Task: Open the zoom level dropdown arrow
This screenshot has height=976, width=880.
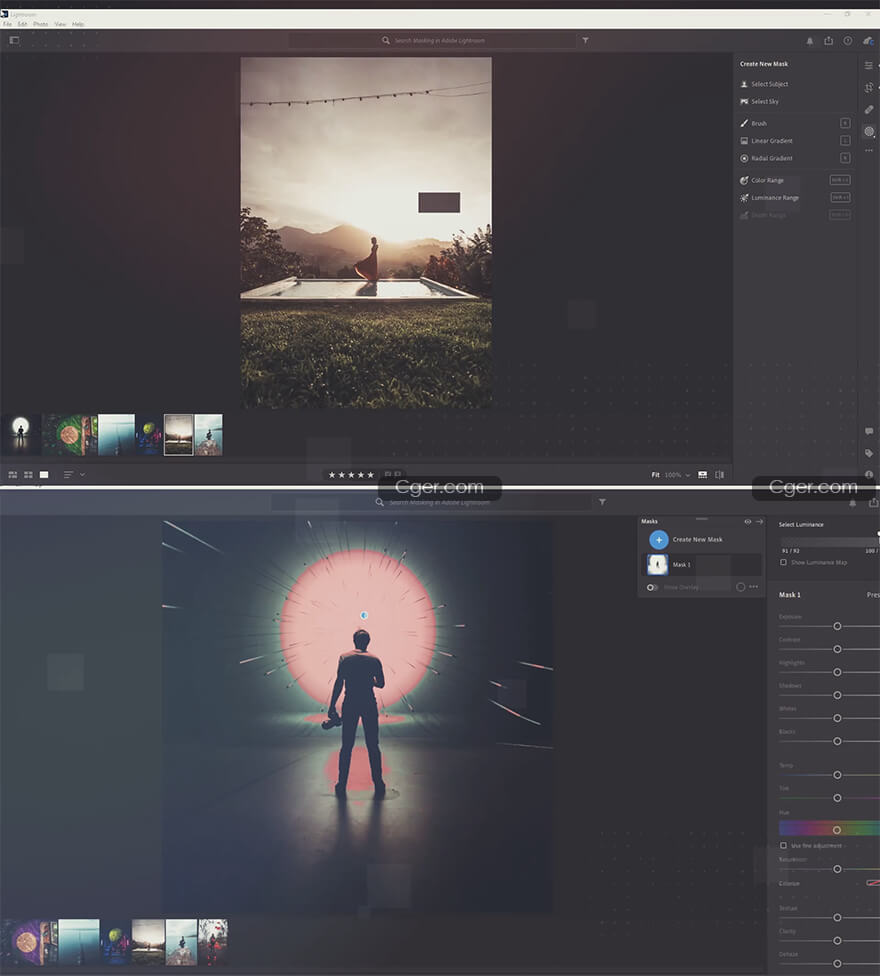Action: 688,476
